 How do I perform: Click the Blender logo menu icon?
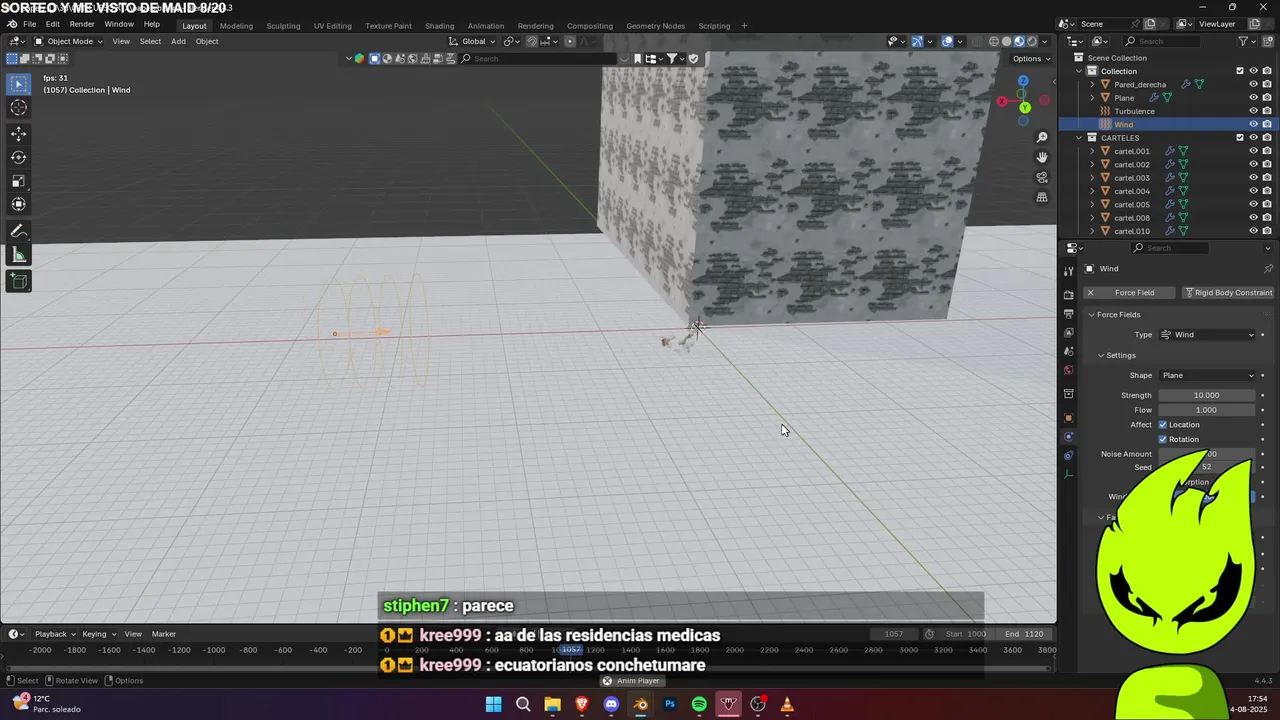point(11,24)
